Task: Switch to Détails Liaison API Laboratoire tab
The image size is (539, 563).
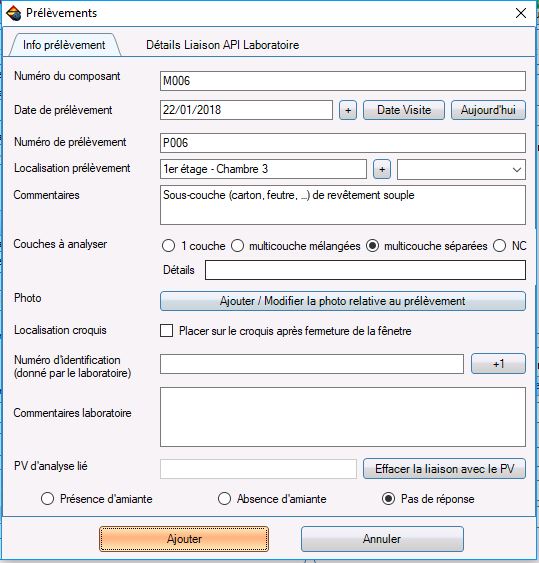Action: click(223, 45)
